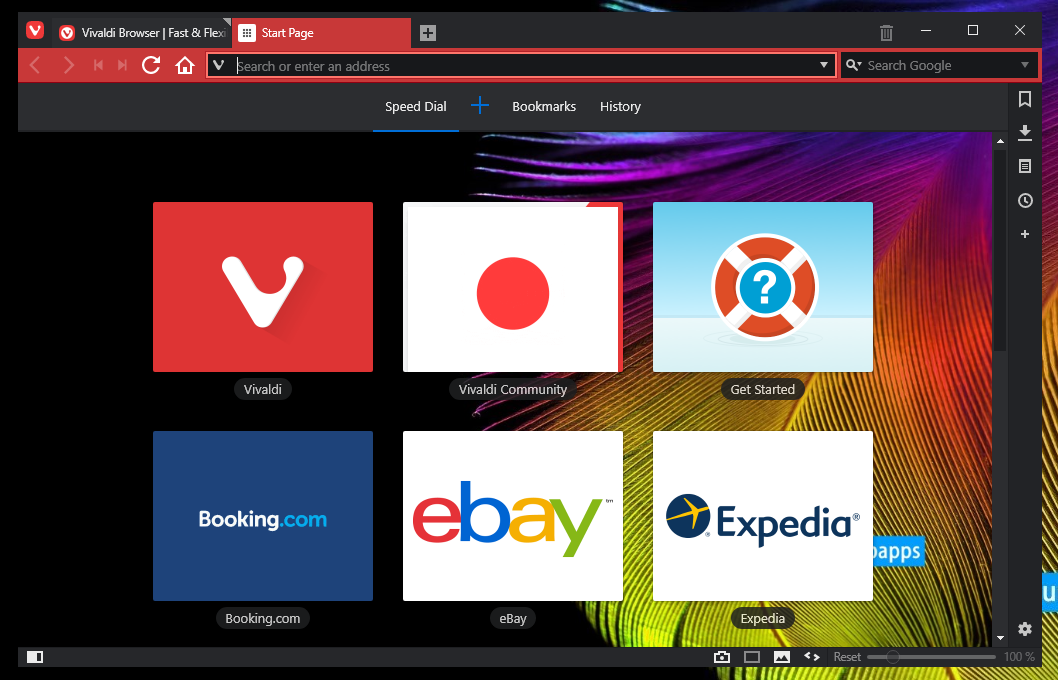The width and height of the screenshot is (1058, 680).
Task: Open the Vivaldi main menu icon
Action: 34,30
